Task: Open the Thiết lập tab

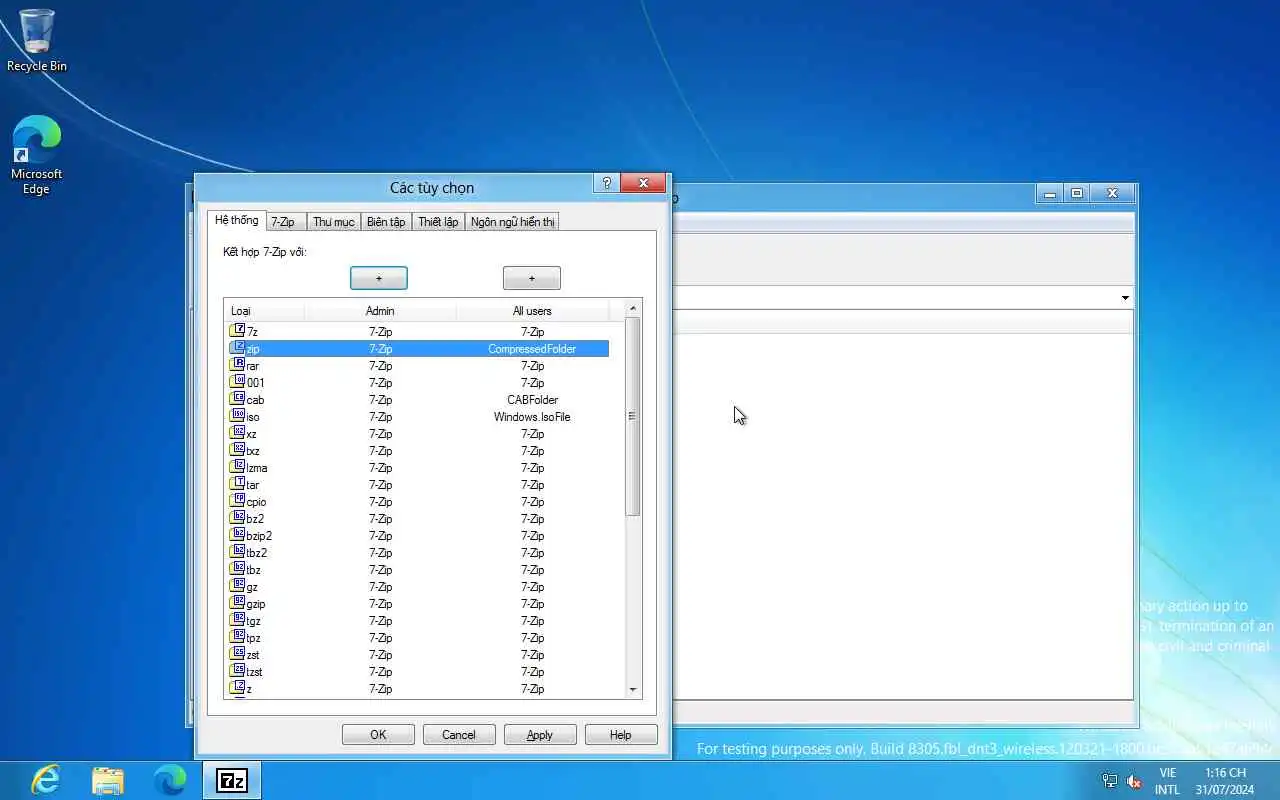Action: (438, 222)
